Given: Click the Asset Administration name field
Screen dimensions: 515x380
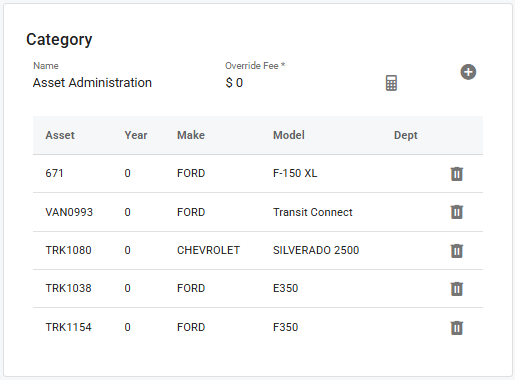Looking at the screenshot, I should (x=92, y=83).
